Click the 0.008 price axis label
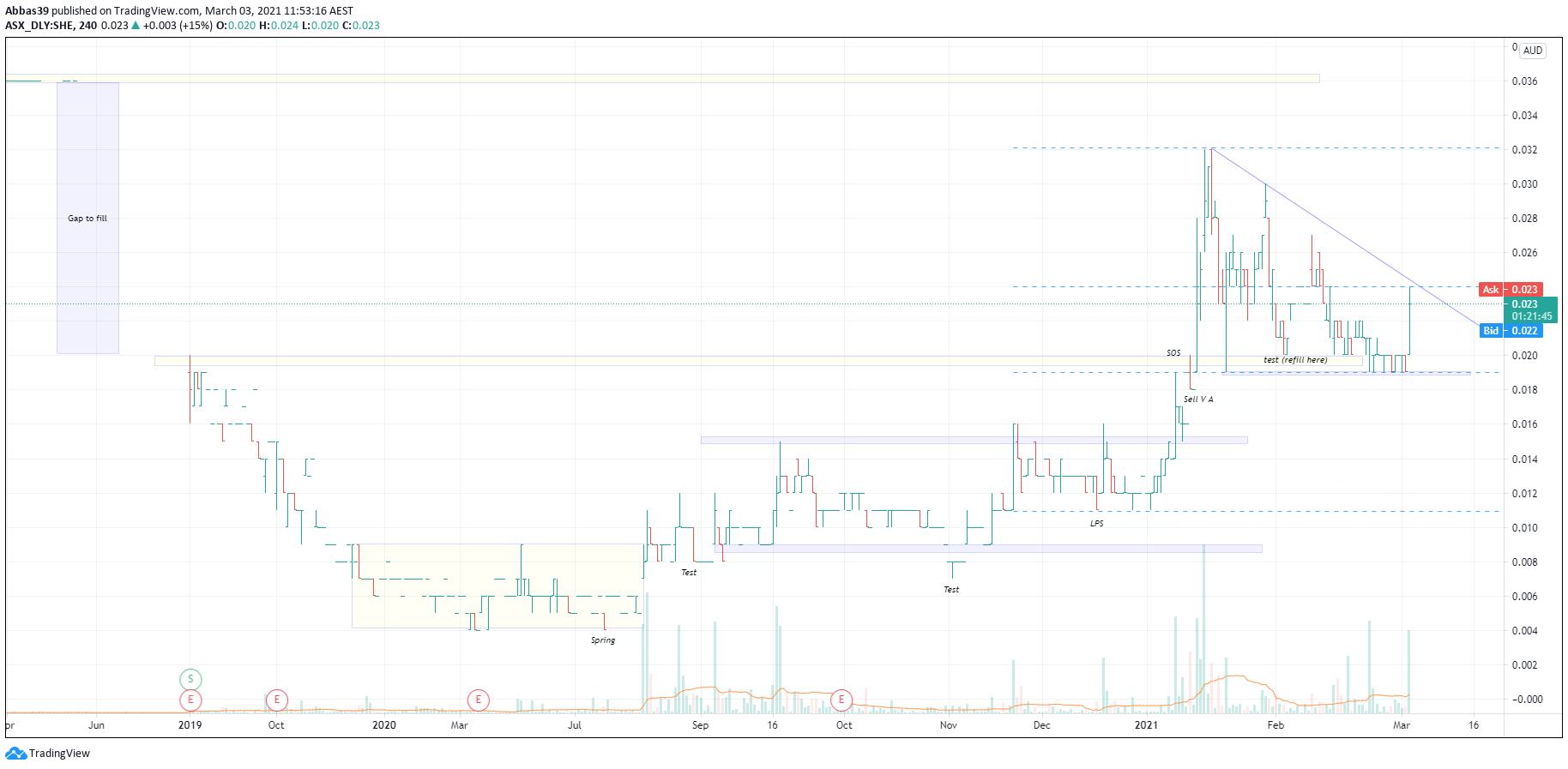 tap(1524, 562)
